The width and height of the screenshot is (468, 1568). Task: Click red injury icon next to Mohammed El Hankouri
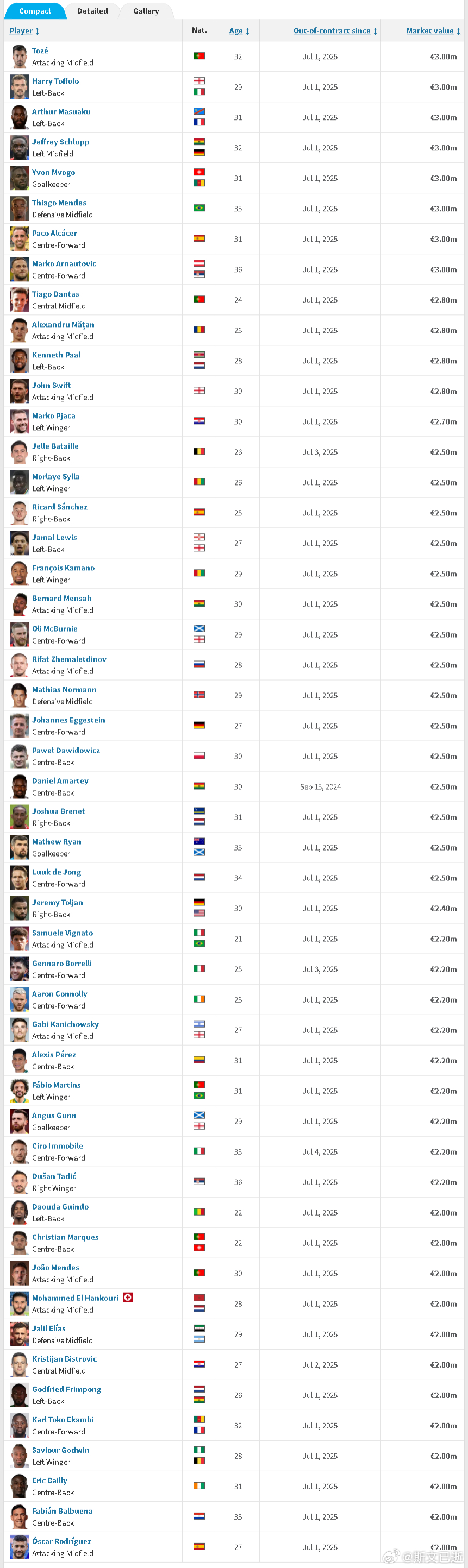click(127, 1297)
